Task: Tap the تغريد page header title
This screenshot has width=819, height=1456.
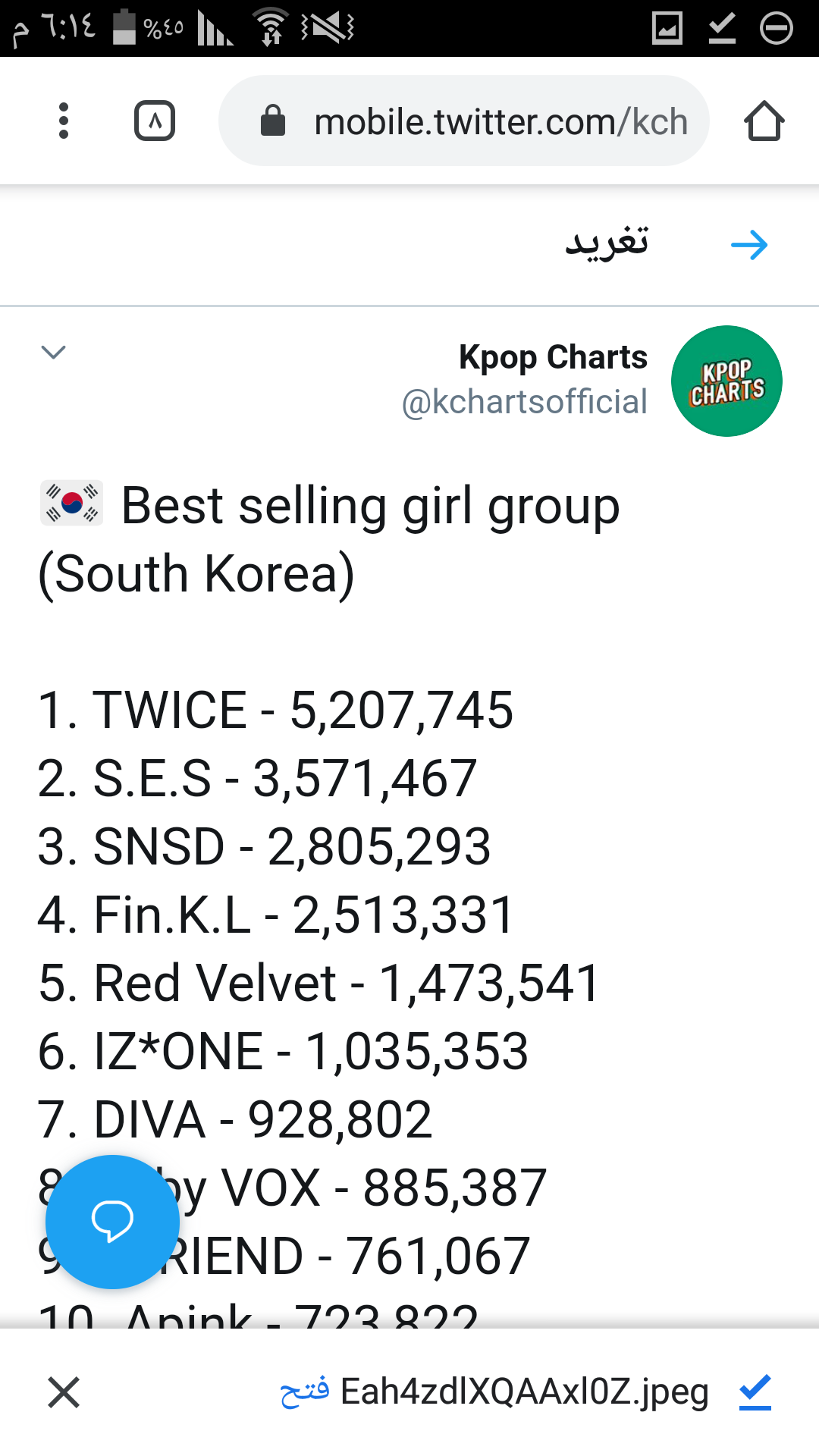Action: pos(607,243)
